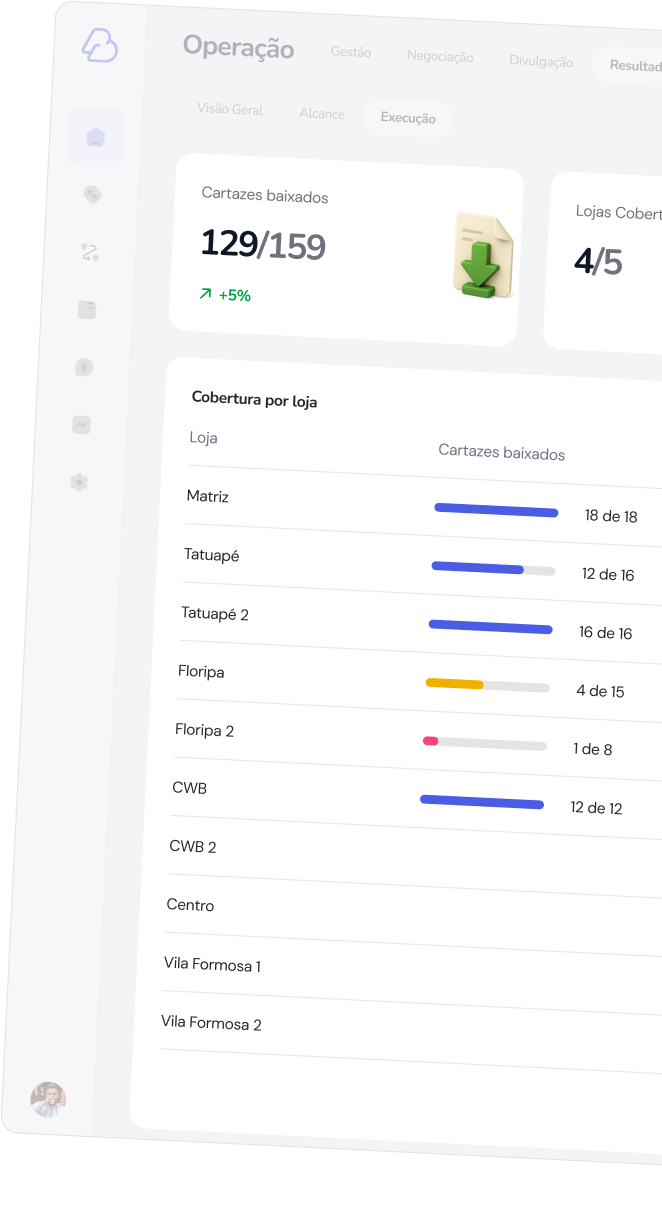Open the analytics chart icon in the sidebar
The height and width of the screenshot is (1212, 662).
(x=82, y=425)
